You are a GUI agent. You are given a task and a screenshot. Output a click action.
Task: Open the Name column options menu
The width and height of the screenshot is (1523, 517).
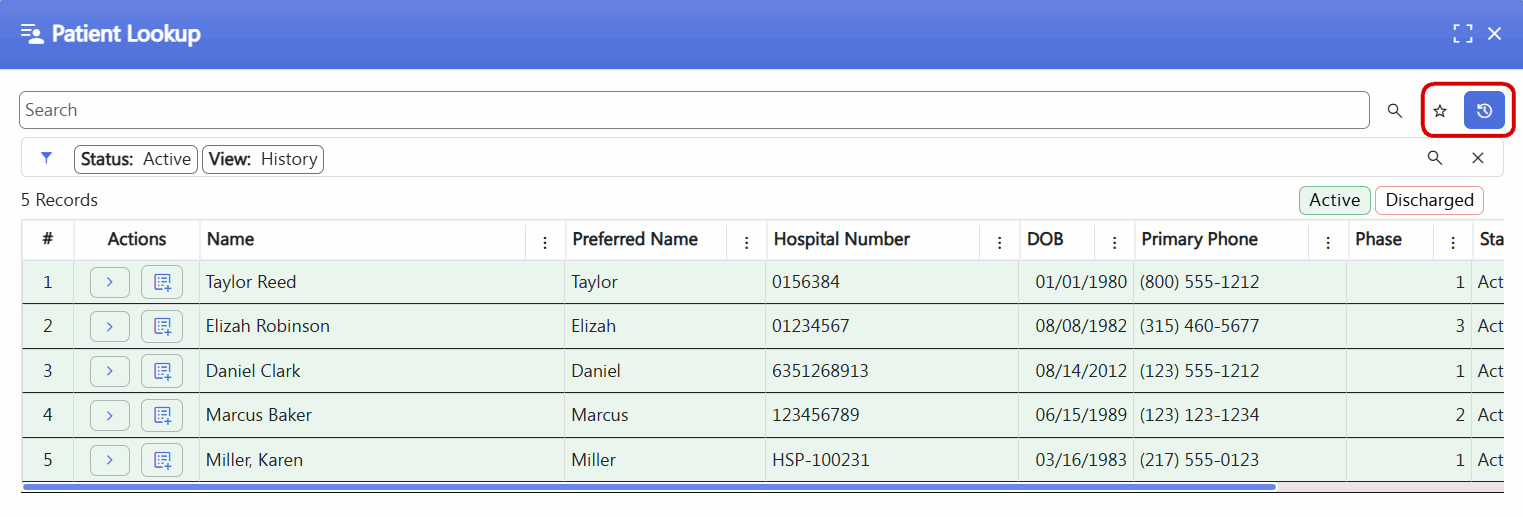(545, 242)
